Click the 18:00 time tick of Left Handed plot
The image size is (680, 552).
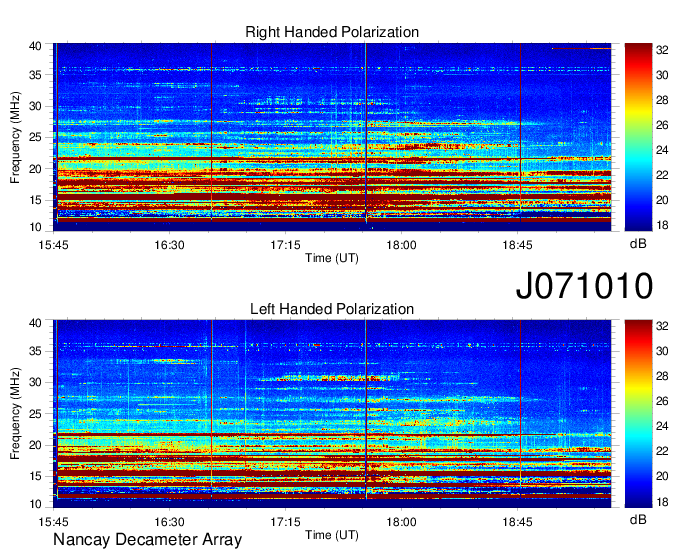[x=401, y=522]
